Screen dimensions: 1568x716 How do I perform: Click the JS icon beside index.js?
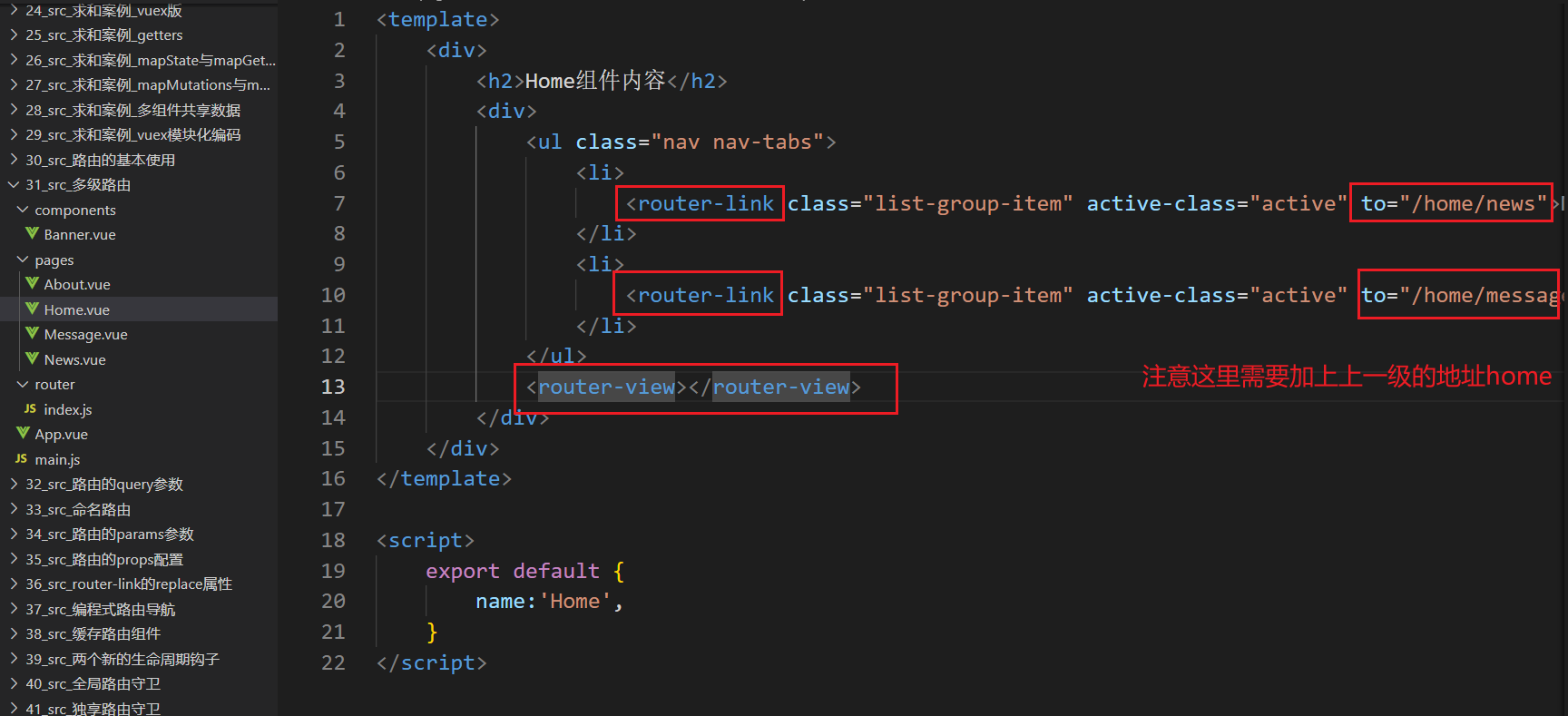pos(30,409)
